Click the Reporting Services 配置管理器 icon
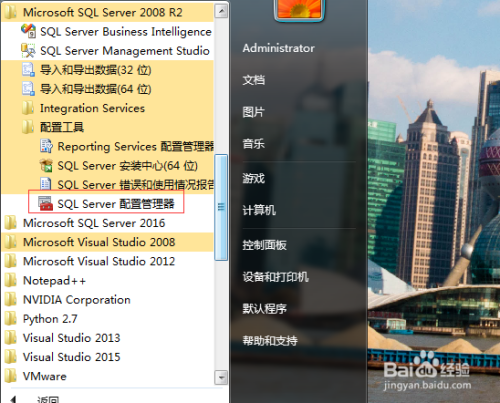The width and height of the screenshot is (500, 403). 46,146
